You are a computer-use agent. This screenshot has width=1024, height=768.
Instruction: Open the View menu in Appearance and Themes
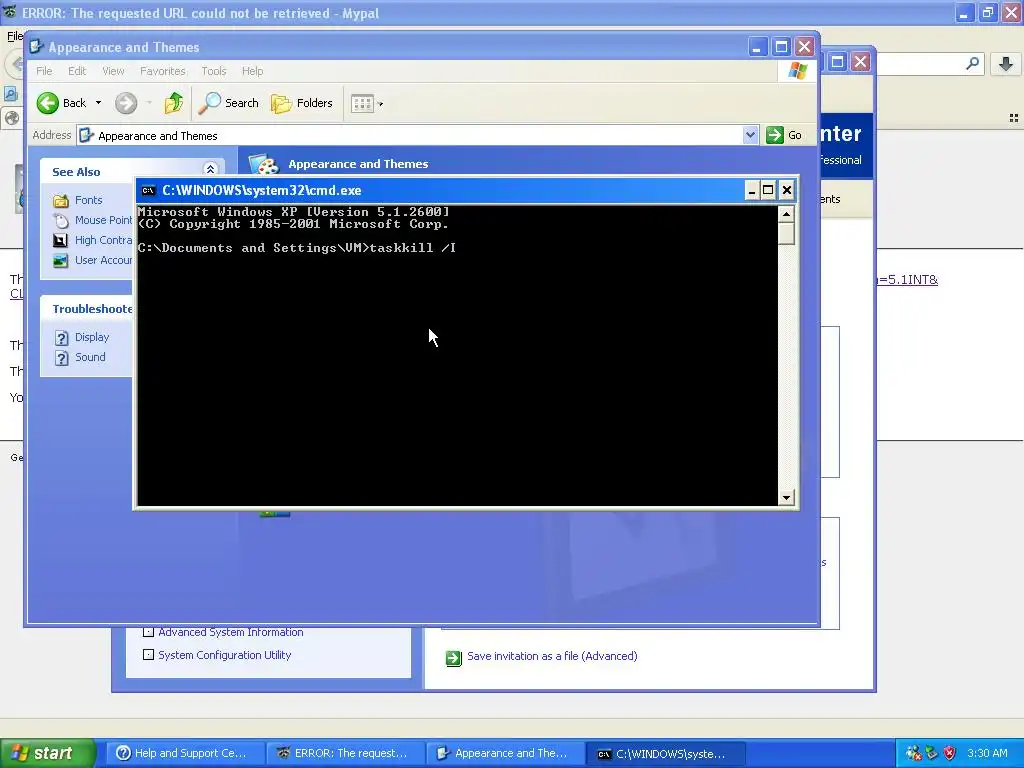click(x=113, y=71)
